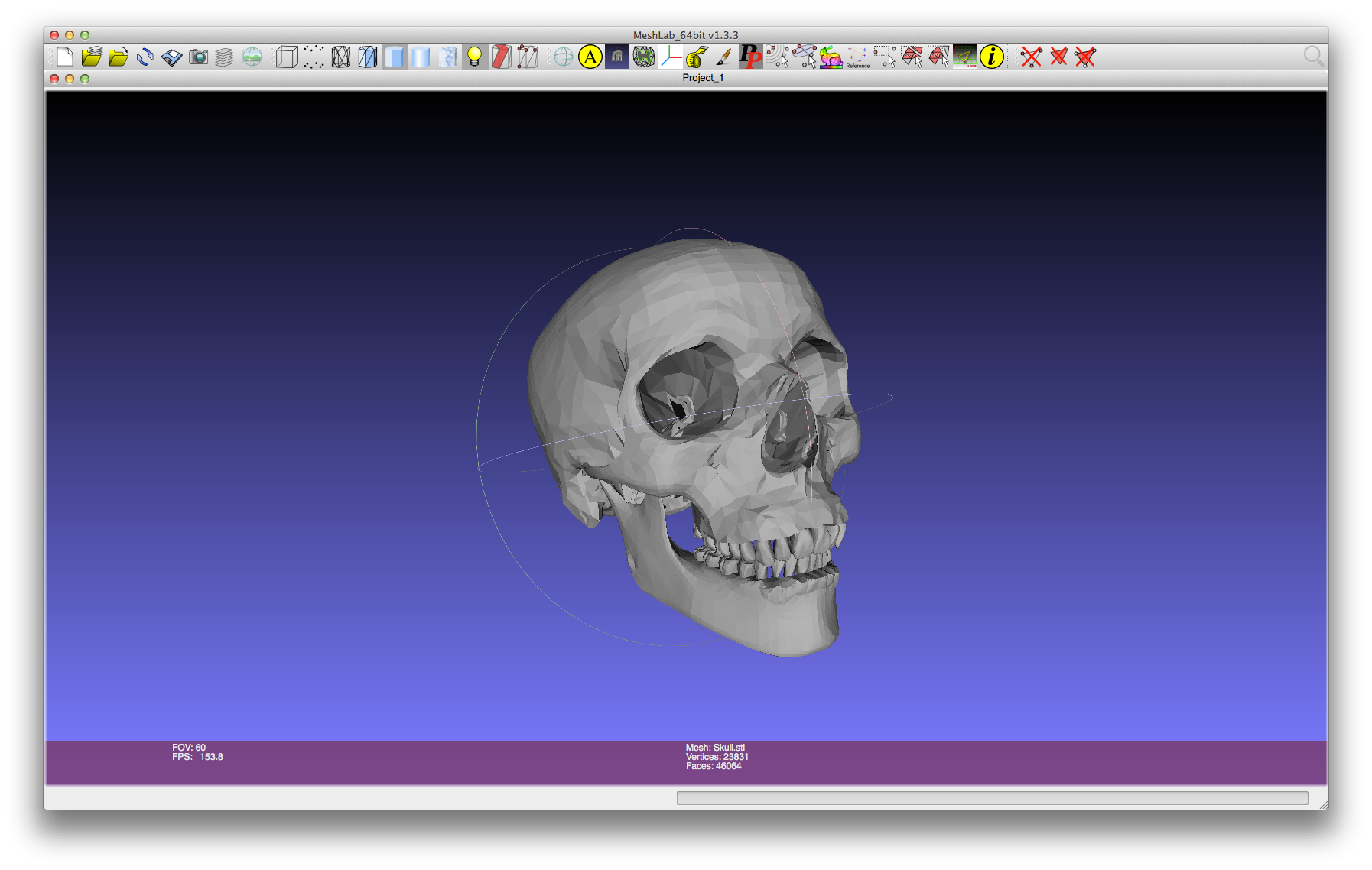Open the Align tool (yellow A)
The width and height of the screenshot is (1372, 870).
[590, 57]
